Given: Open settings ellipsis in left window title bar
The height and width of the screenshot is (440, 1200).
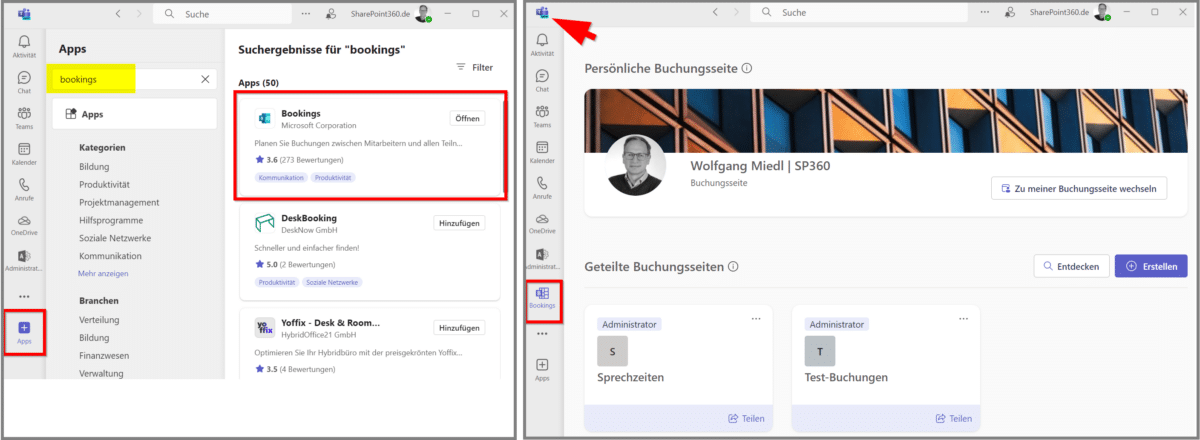Looking at the screenshot, I should (x=306, y=13).
